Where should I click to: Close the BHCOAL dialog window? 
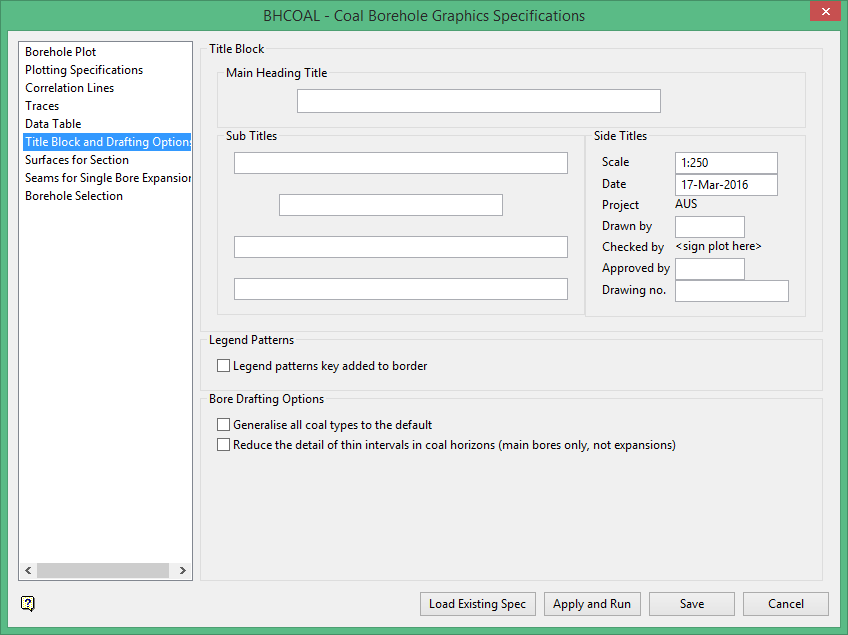pyautogui.click(x=823, y=12)
